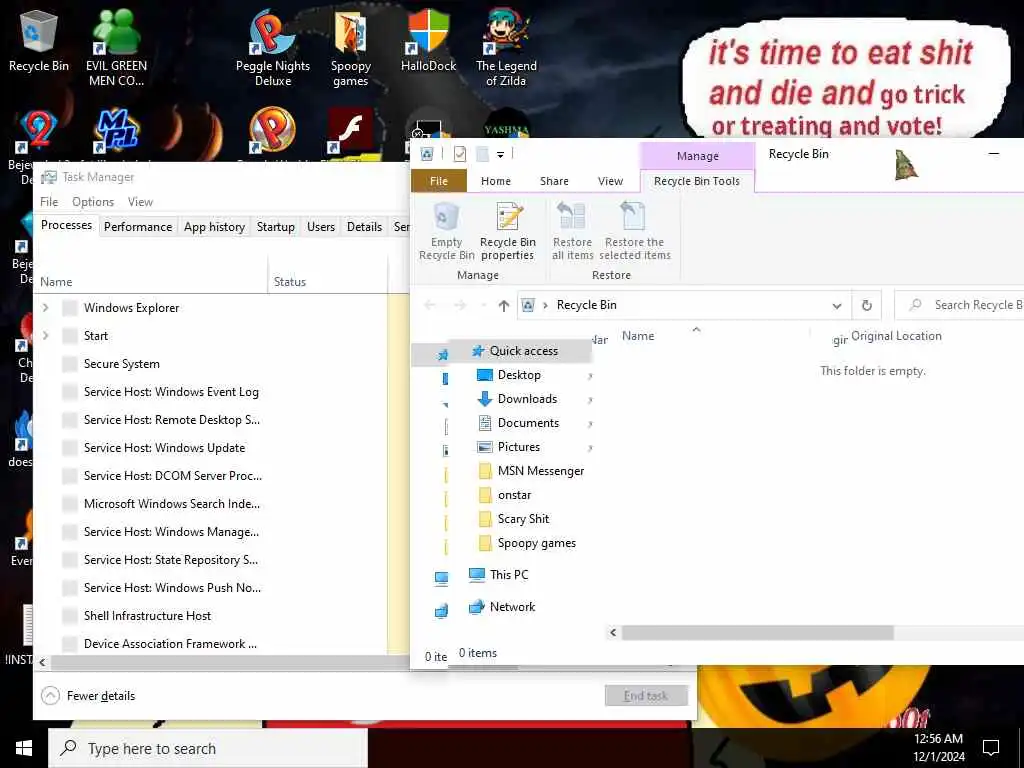The width and height of the screenshot is (1024, 768).
Task: Expand the Start process row
Action: (45, 336)
